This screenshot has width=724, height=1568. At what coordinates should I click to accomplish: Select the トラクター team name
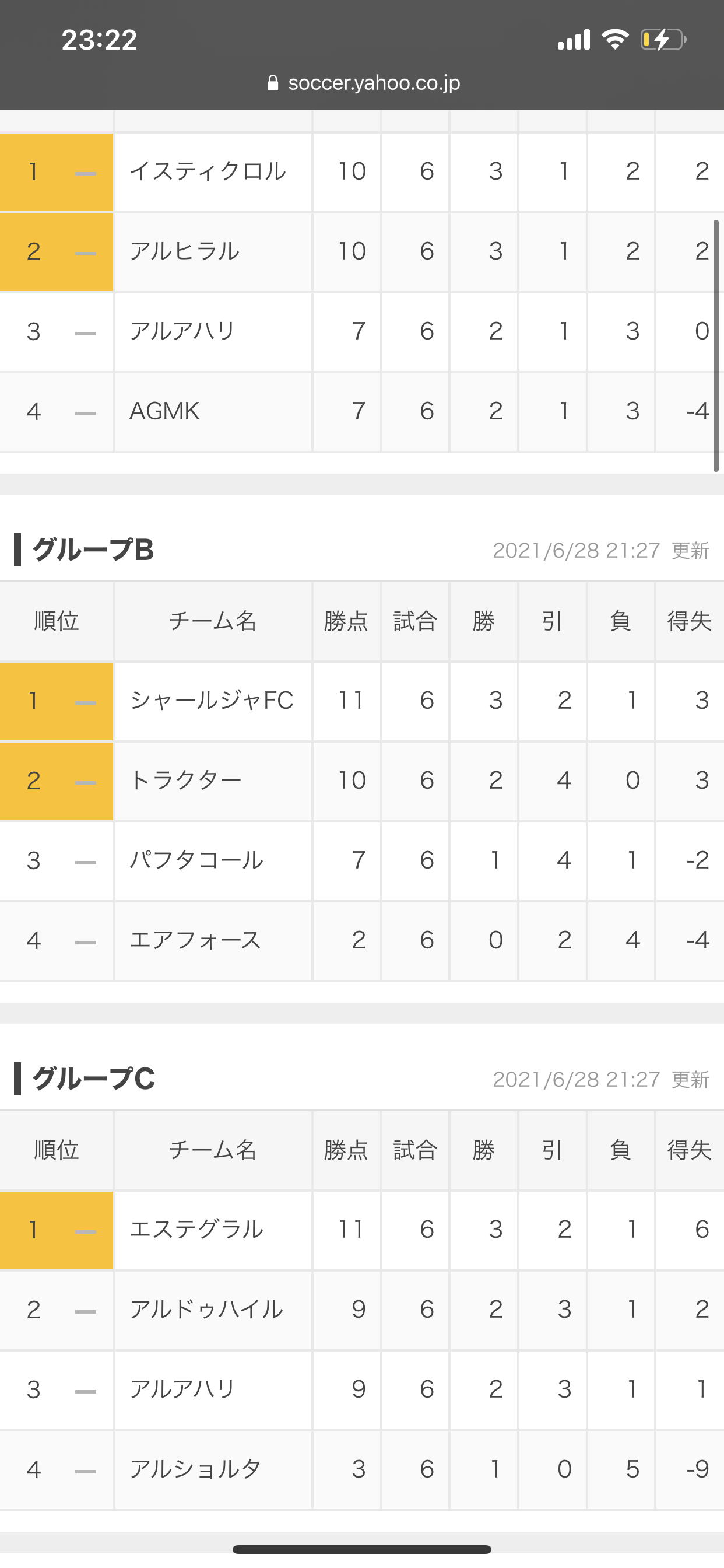[x=185, y=780]
